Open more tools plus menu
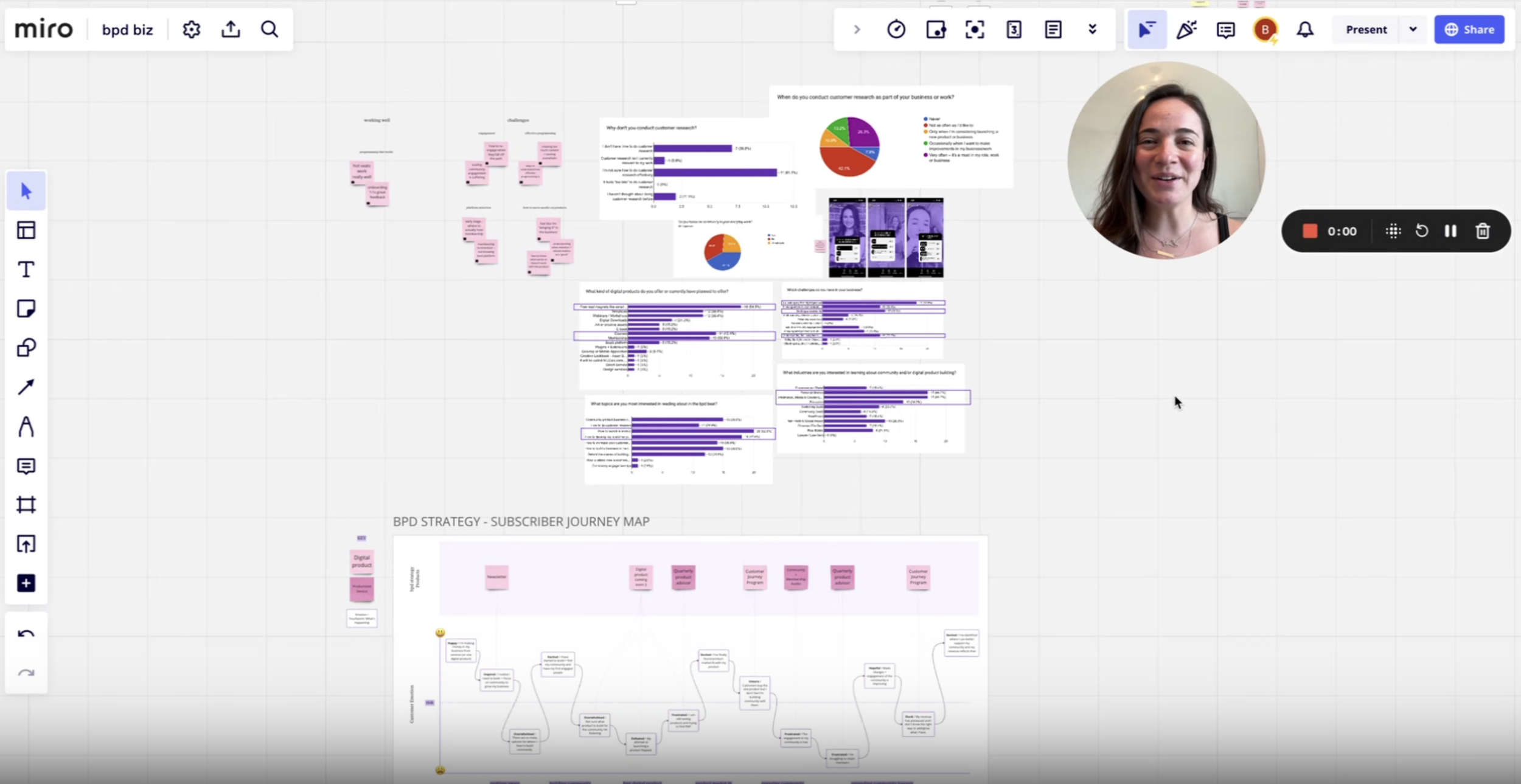This screenshot has height=784, width=1521. (26, 583)
